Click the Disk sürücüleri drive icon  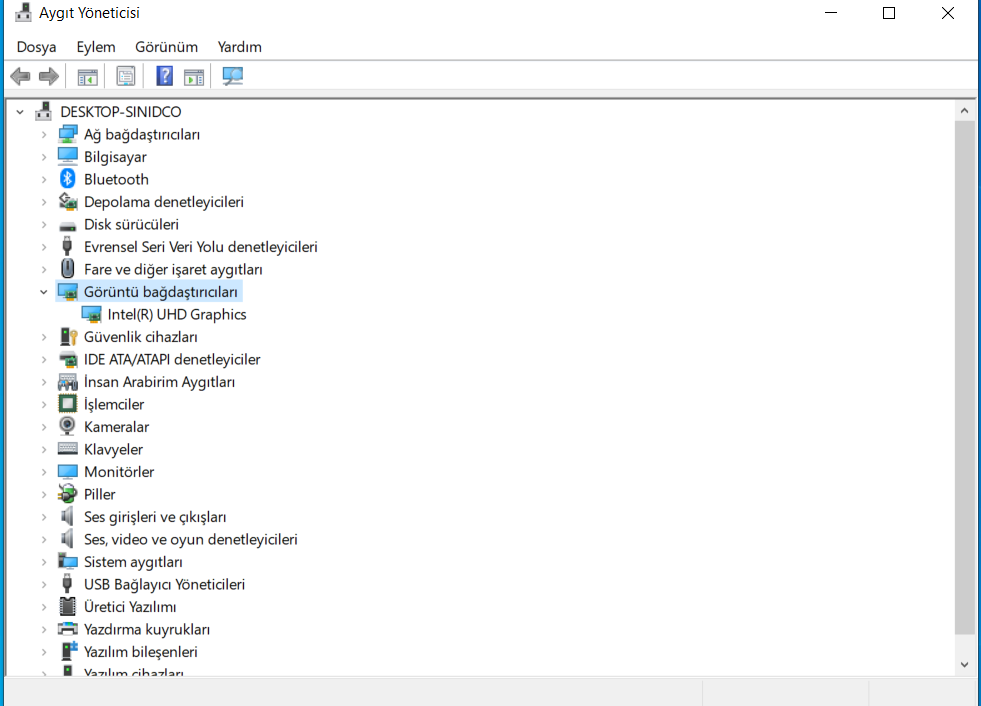(68, 225)
